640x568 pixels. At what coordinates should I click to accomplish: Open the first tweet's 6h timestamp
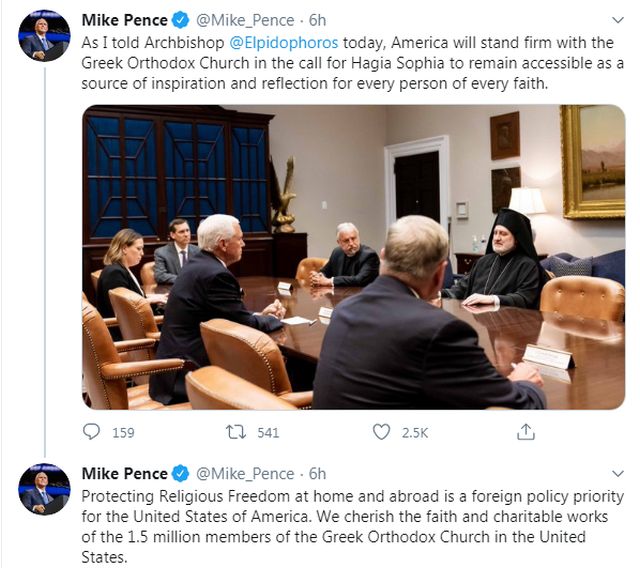pos(316,20)
